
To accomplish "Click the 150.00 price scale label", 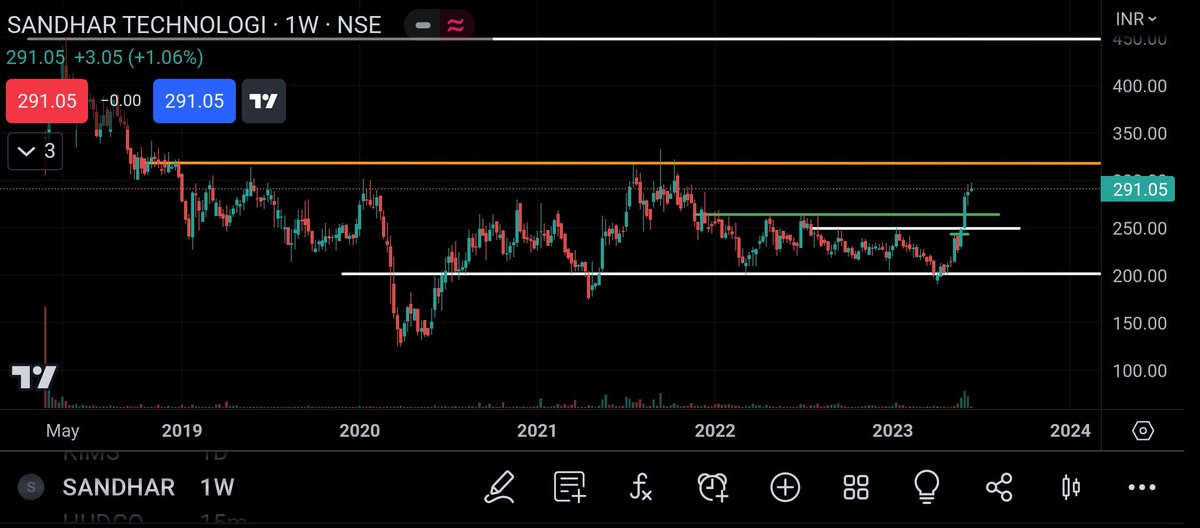I will pyautogui.click(x=1141, y=323).
